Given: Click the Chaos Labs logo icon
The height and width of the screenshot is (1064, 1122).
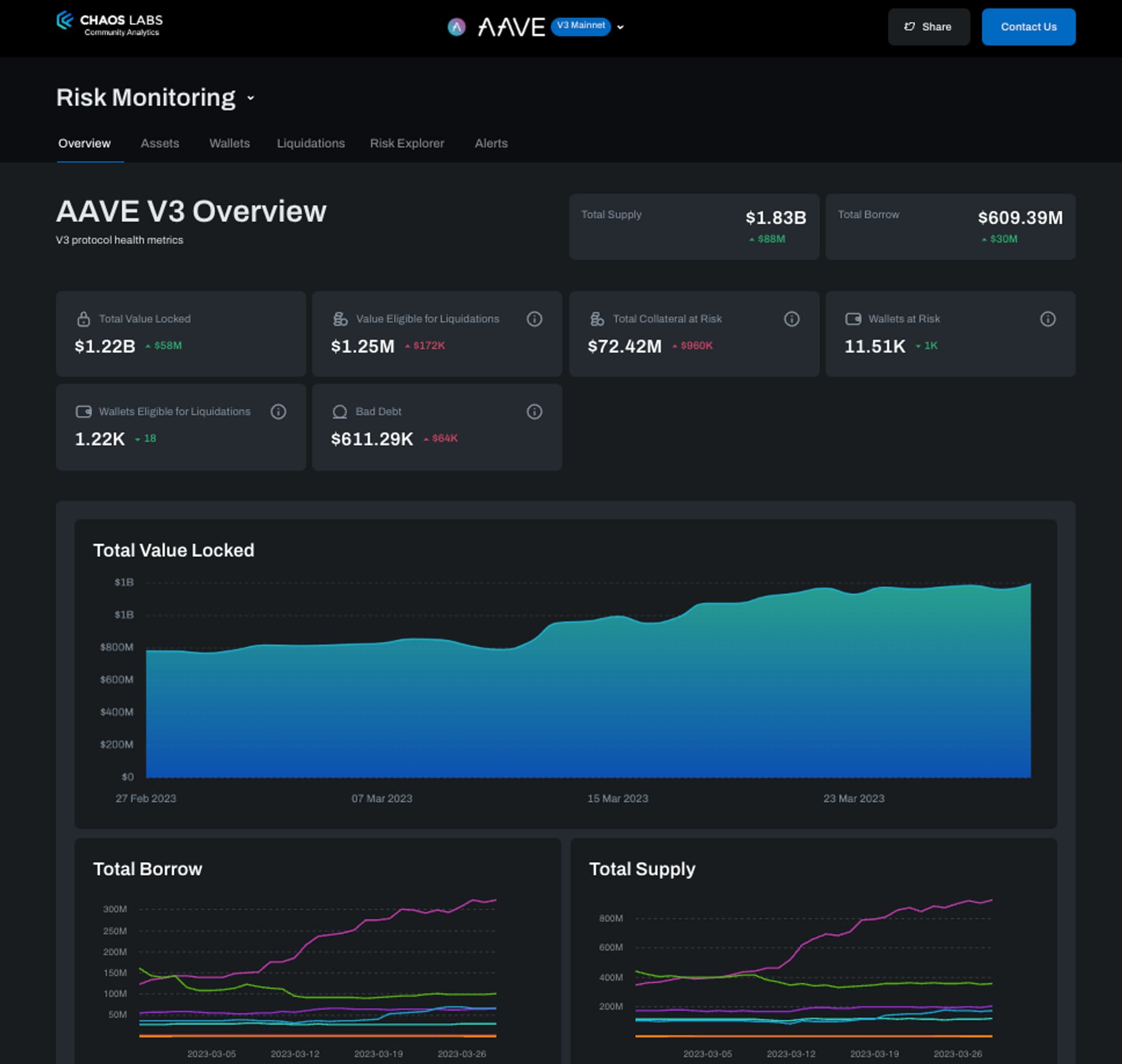Looking at the screenshot, I should click(x=65, y=20).
